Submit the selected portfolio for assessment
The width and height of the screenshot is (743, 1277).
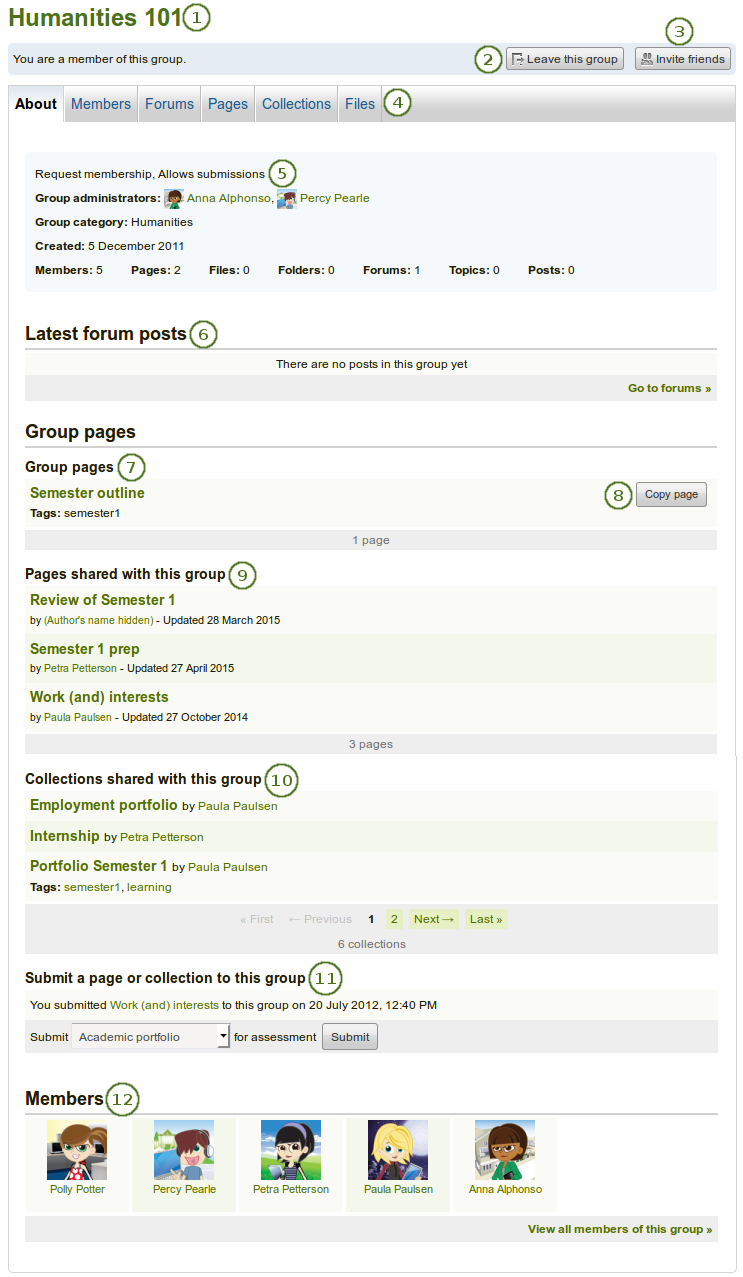350,1037
